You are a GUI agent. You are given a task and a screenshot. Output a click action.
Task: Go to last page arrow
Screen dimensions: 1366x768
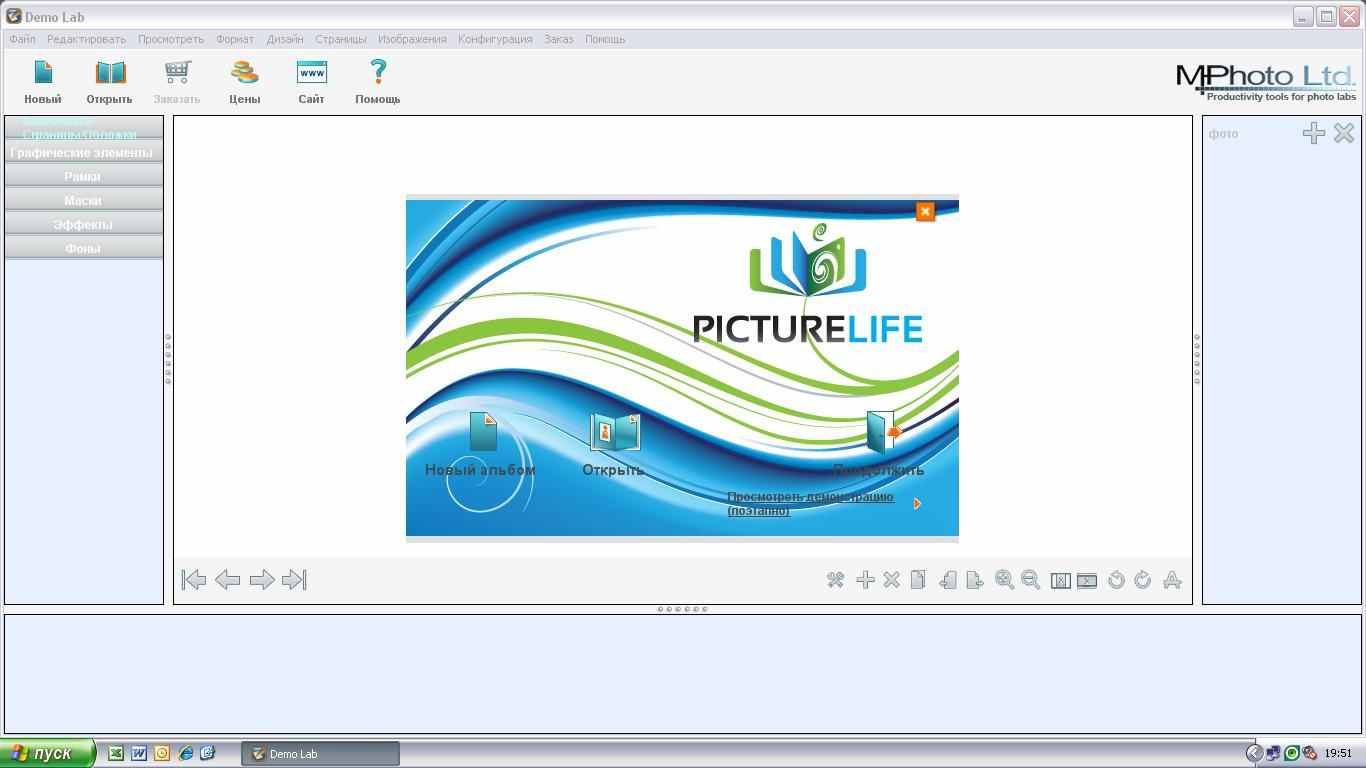coord(294,580)
